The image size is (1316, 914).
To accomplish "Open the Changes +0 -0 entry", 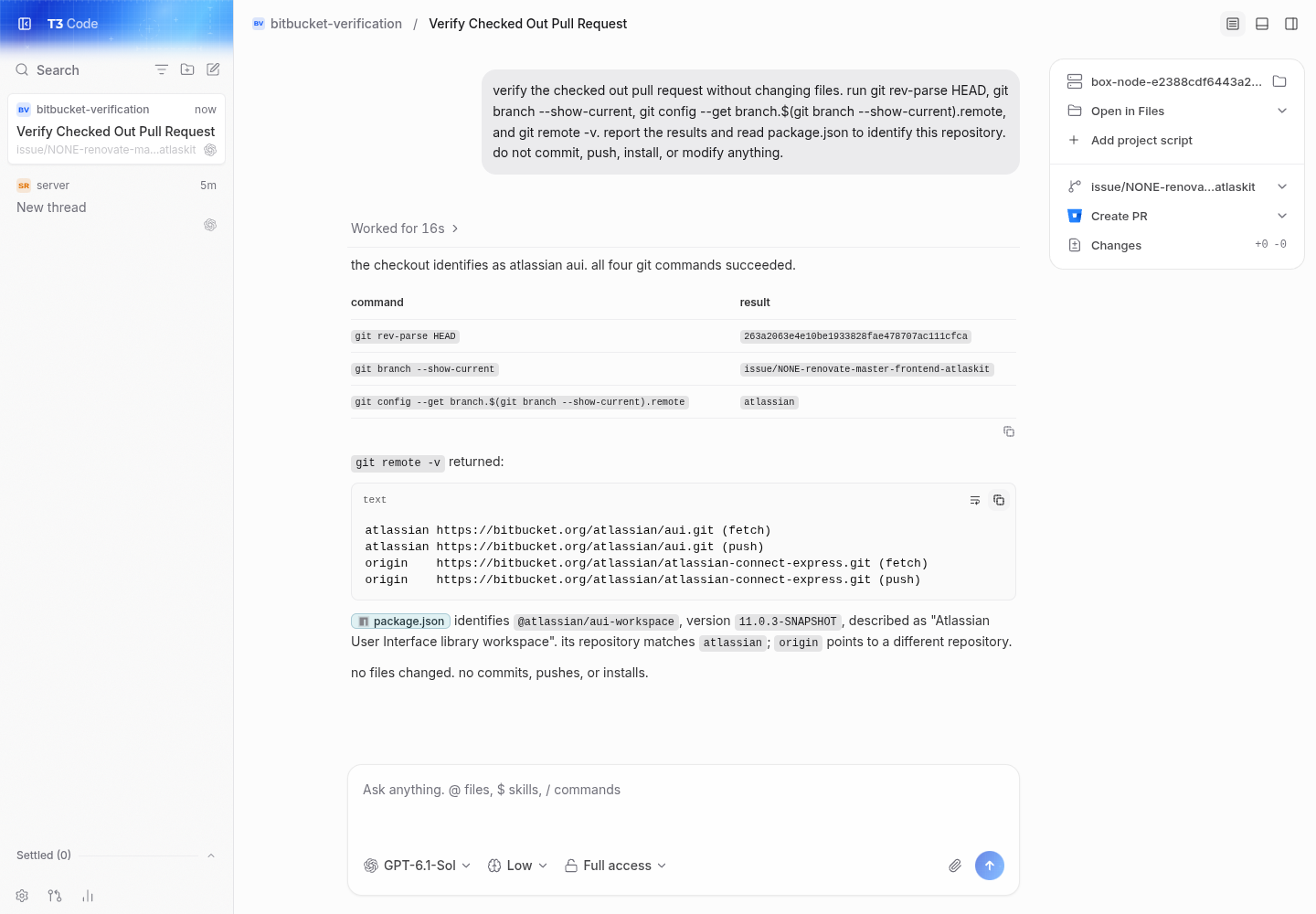I will pyautogui.click(x=1177, y=245).
